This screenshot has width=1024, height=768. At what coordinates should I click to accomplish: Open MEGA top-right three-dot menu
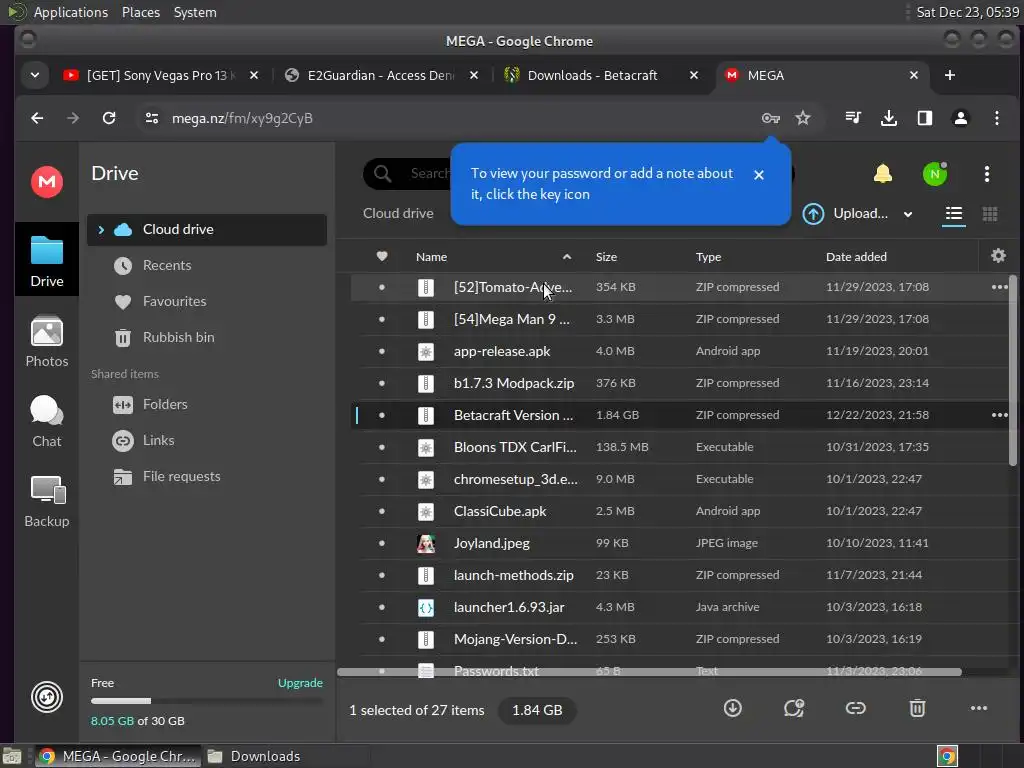point(987,174)
